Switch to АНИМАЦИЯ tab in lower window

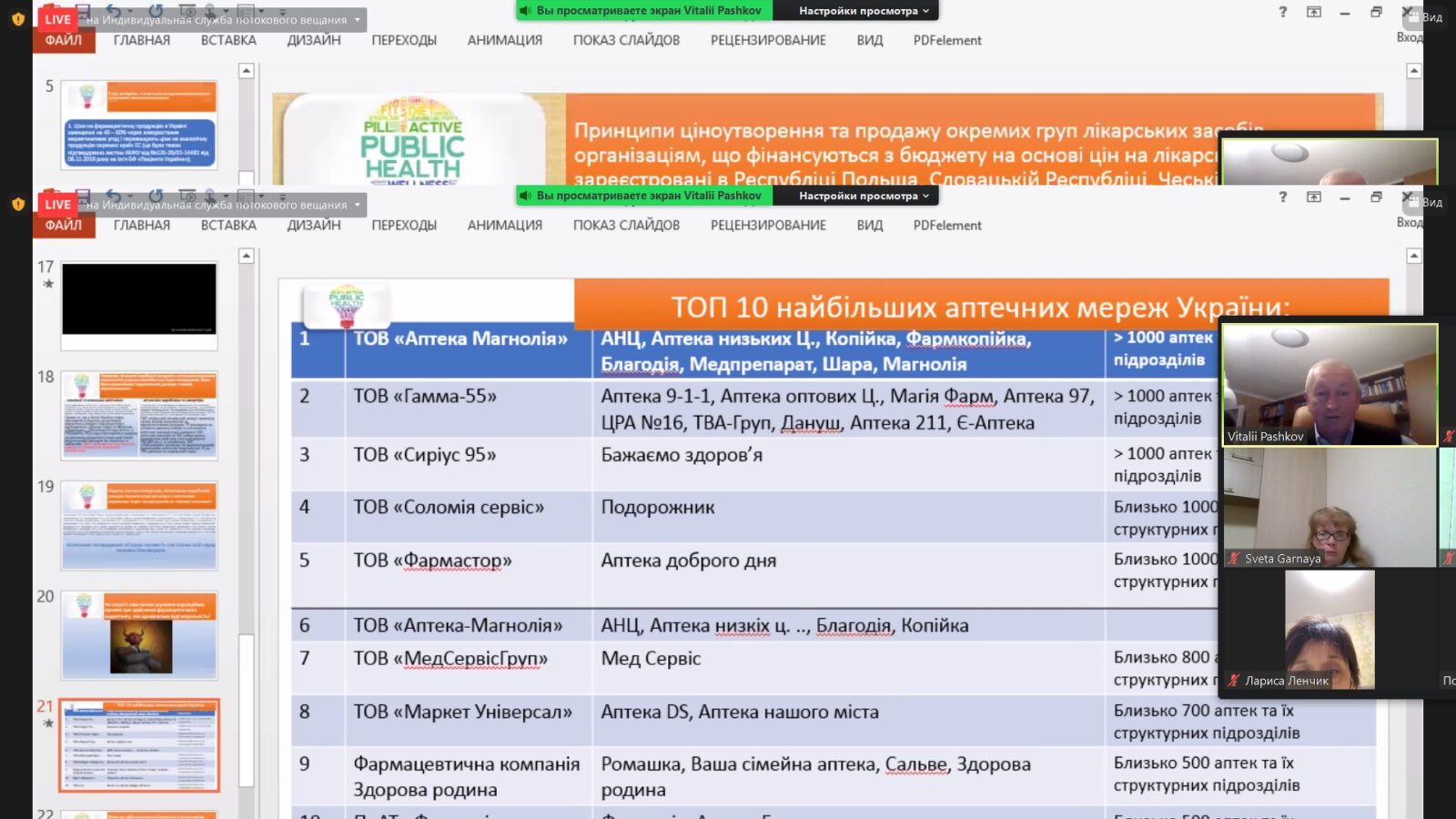click(505, 225)
